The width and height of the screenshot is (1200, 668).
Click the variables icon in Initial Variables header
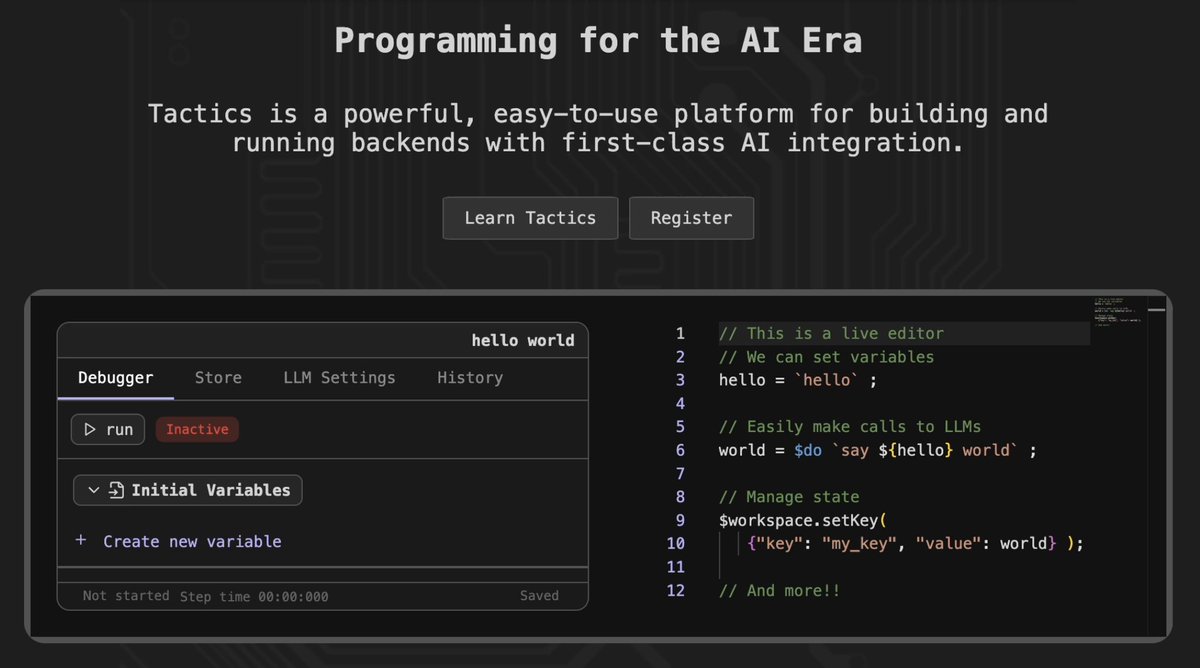(116, 490)
